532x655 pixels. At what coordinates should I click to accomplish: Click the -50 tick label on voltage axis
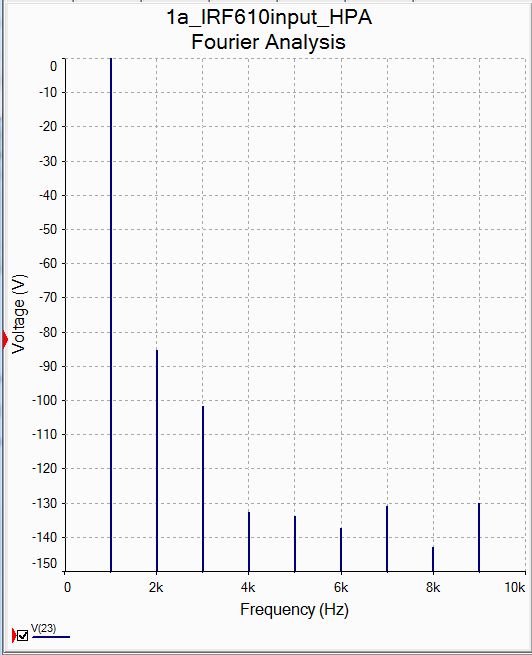click(48, 229)
